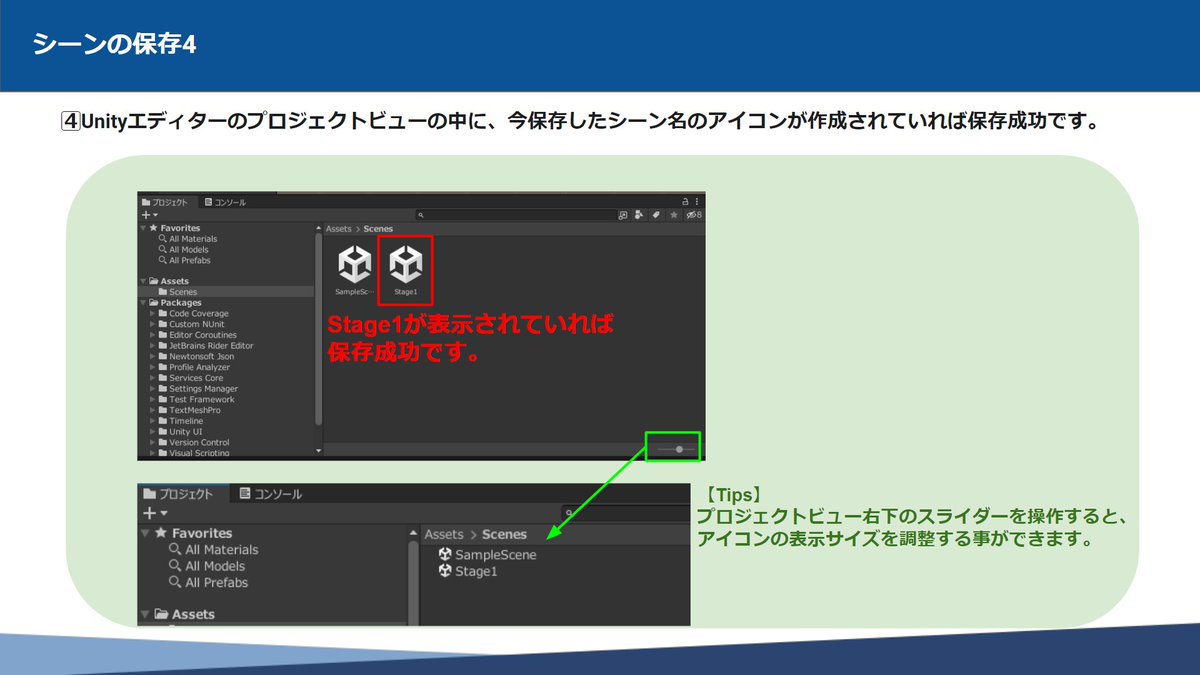Screen dimensions: 1200x675
Task: Collapse the Assets folder in the lower panel
Action: click(146, 615)
